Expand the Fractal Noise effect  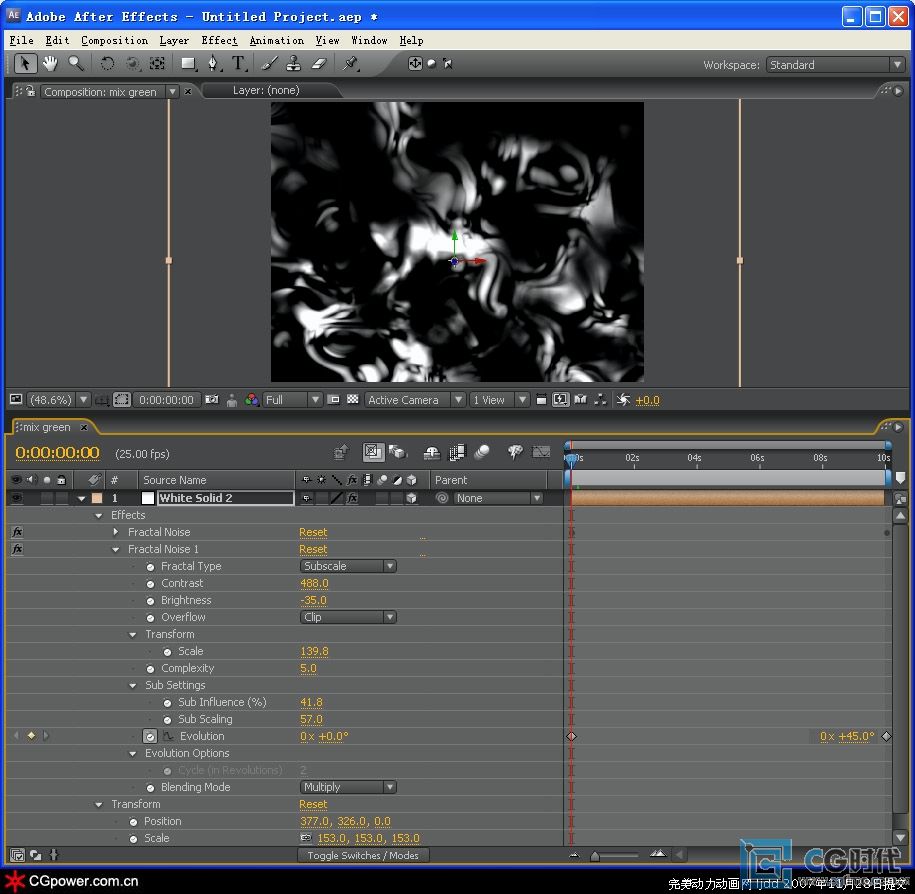[116, 532]
